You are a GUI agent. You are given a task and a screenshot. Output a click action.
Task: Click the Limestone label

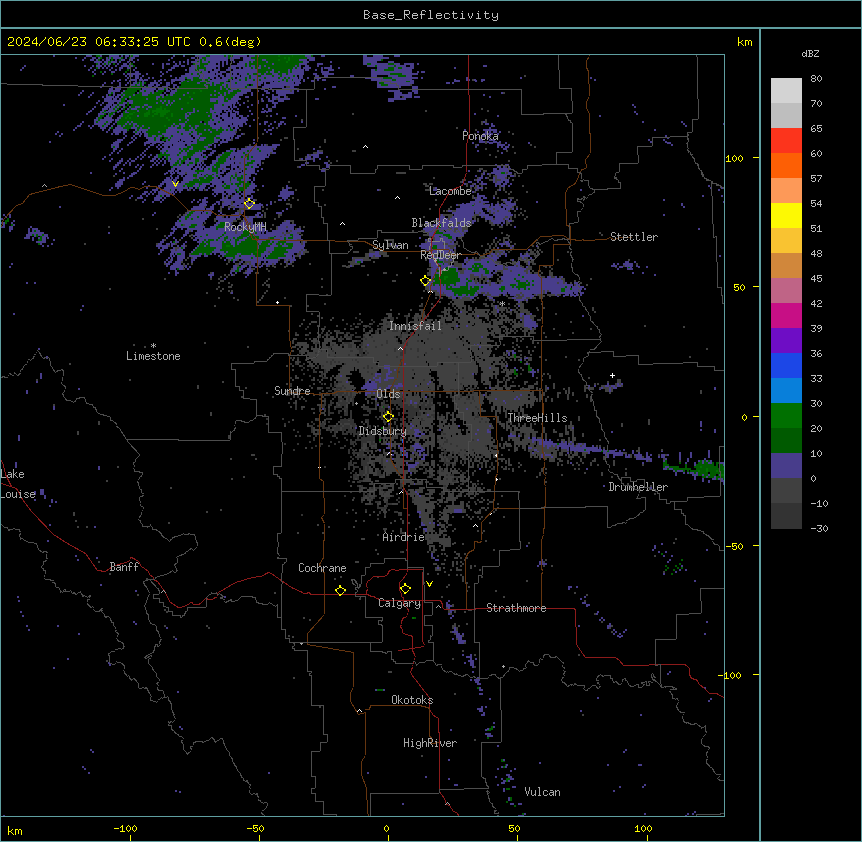[153, 356]
